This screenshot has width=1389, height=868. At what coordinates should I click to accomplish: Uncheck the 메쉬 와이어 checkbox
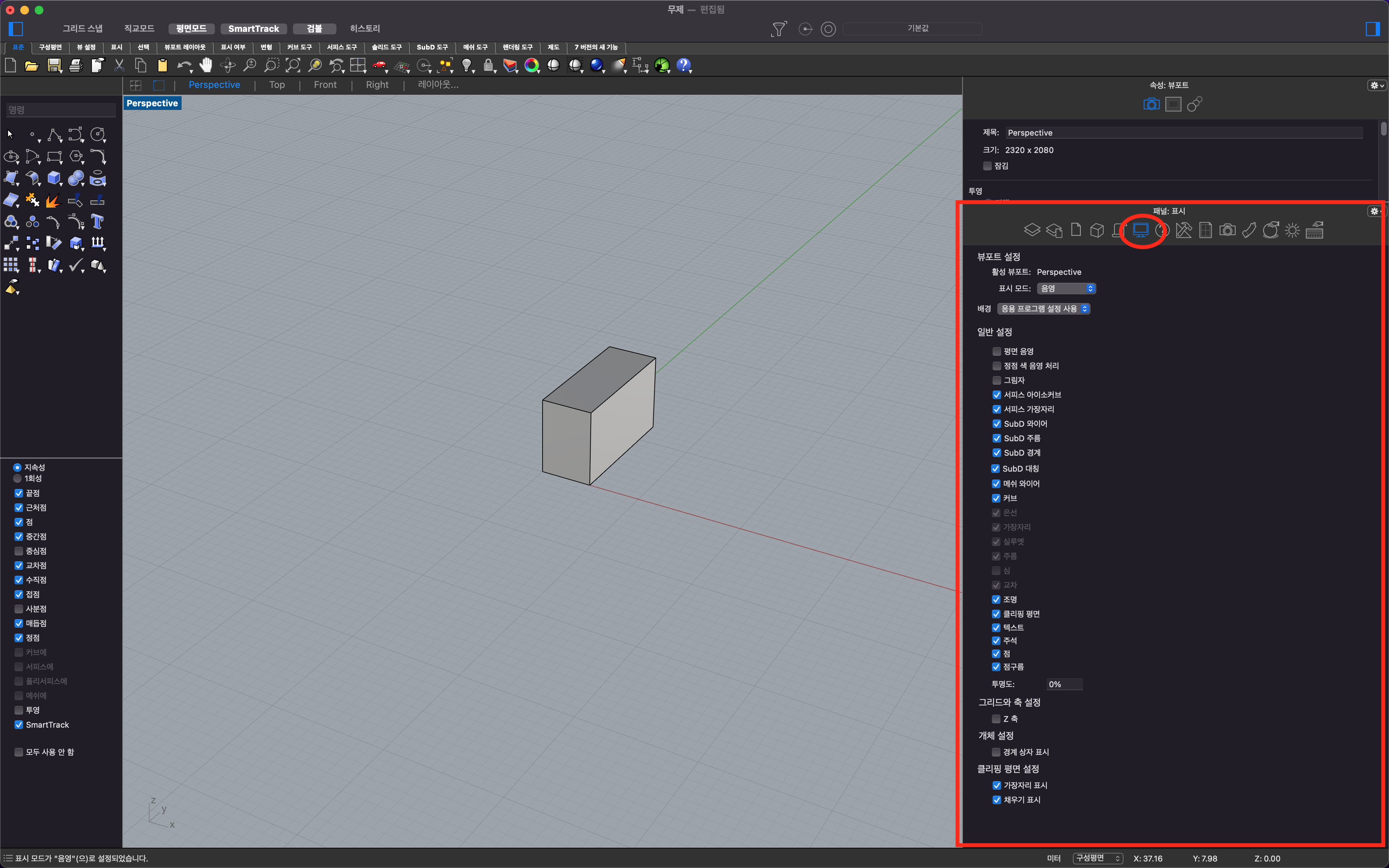(997, 484)
